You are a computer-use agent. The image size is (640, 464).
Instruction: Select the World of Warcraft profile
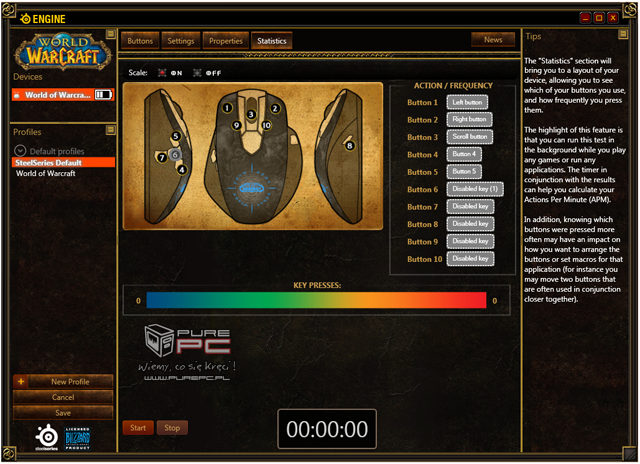[x=46, y=173]
